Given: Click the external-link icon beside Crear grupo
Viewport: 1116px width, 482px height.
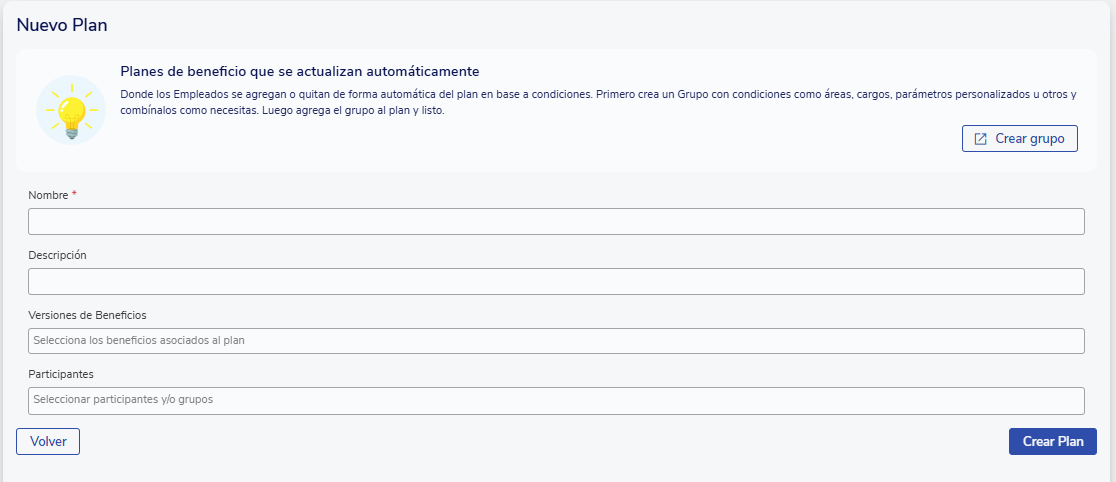Looking at the screenshot, I should point(980,139).
